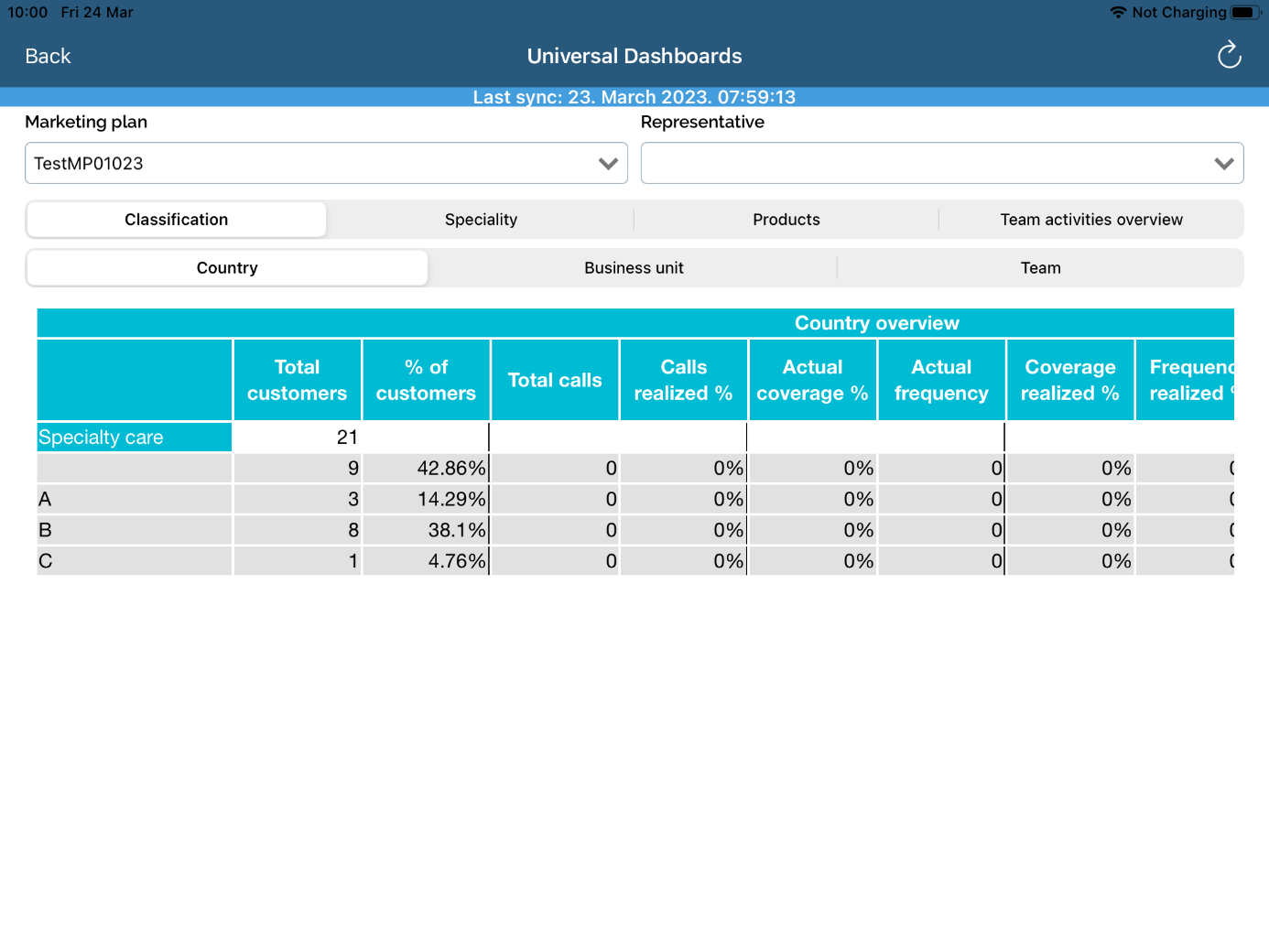1269x952 pixels.
Task: Switch to the Speciality tab
Action: [x=481, y=220]
